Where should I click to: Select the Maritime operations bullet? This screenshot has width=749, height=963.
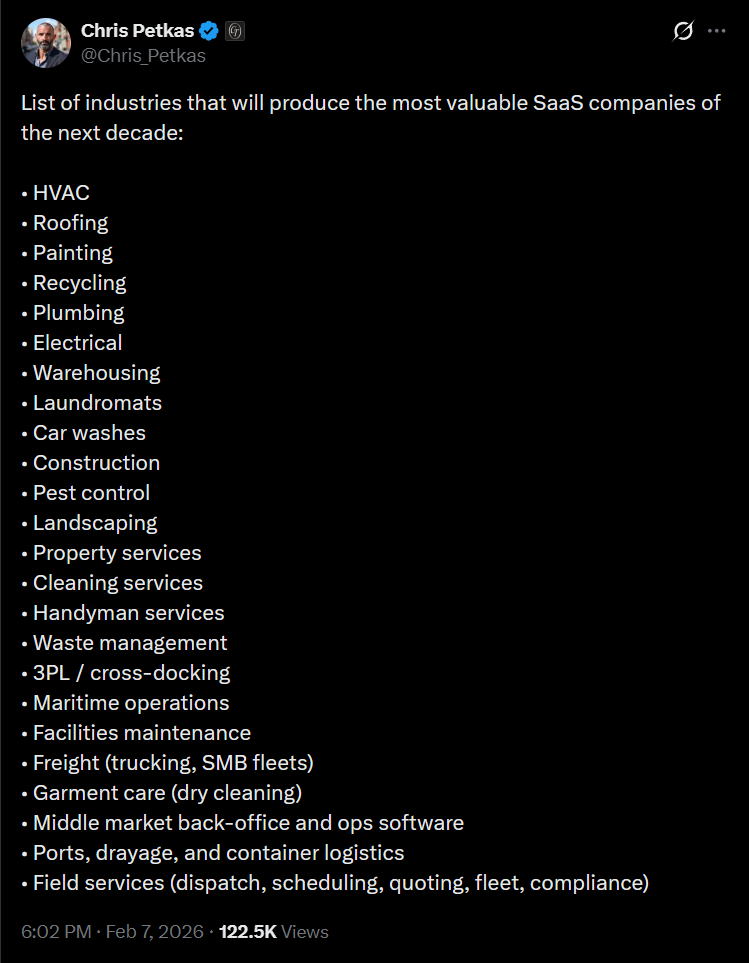[x=129, y=702]
